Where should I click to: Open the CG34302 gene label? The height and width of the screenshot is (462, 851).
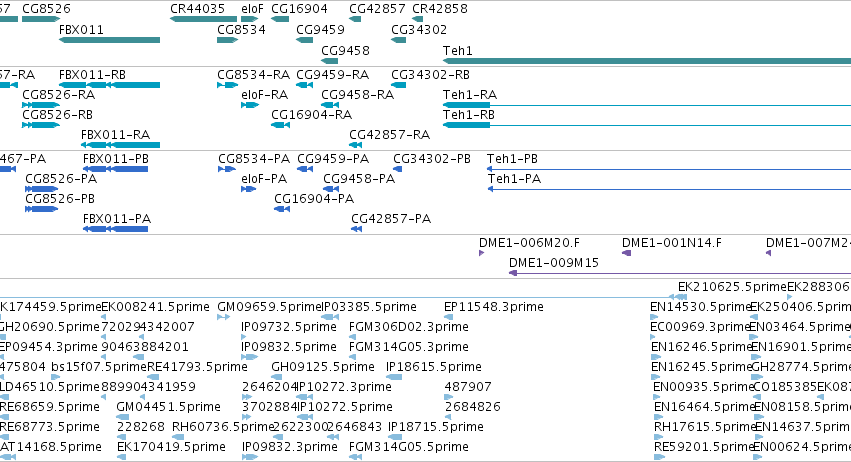[x=419, y=30]
